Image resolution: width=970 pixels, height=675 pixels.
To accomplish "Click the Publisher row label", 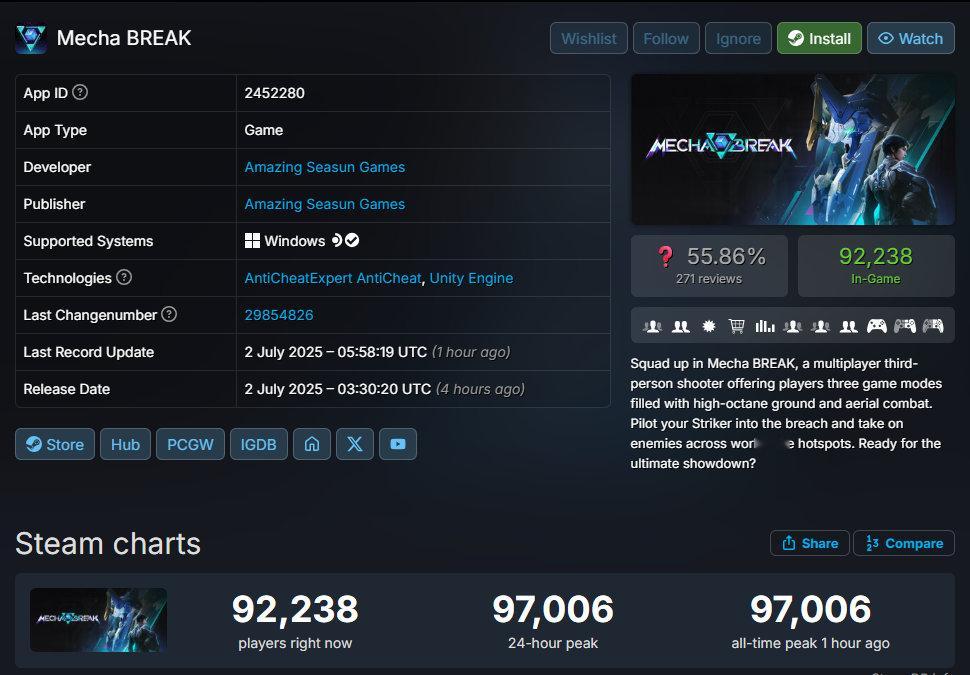I will (x=54, y=204).
